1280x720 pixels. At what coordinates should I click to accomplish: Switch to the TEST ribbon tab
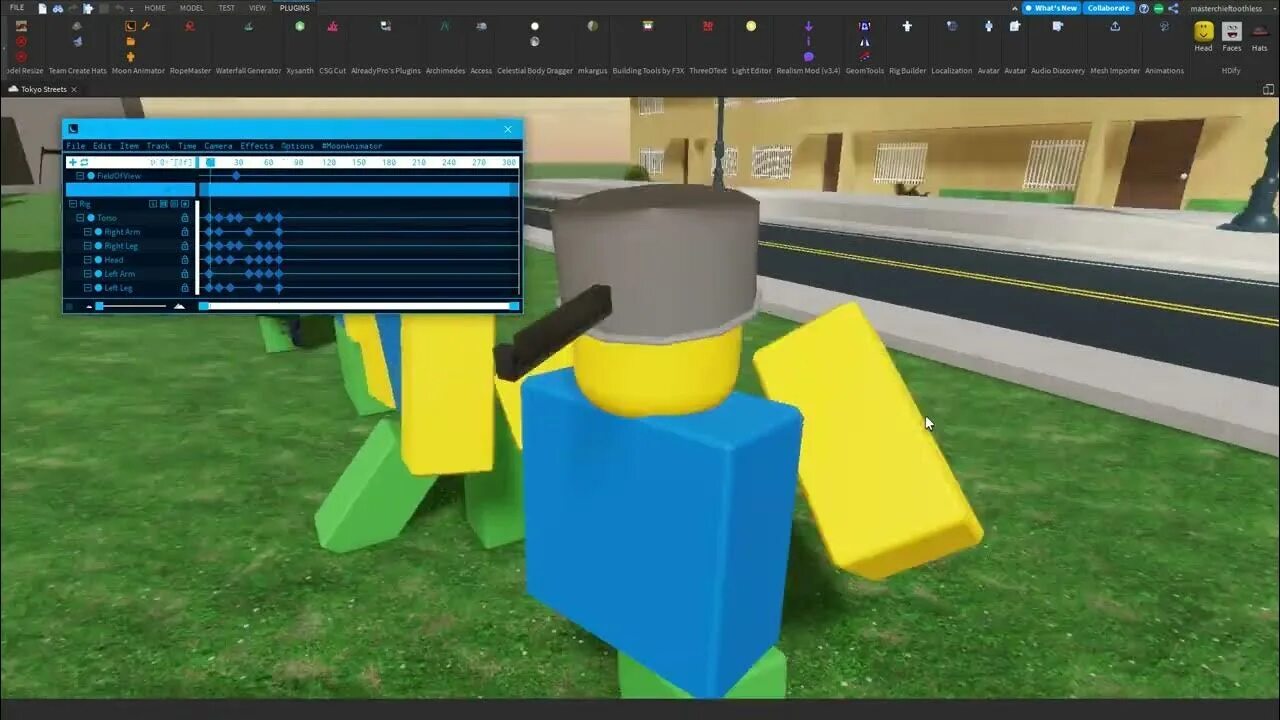point(227,8)
